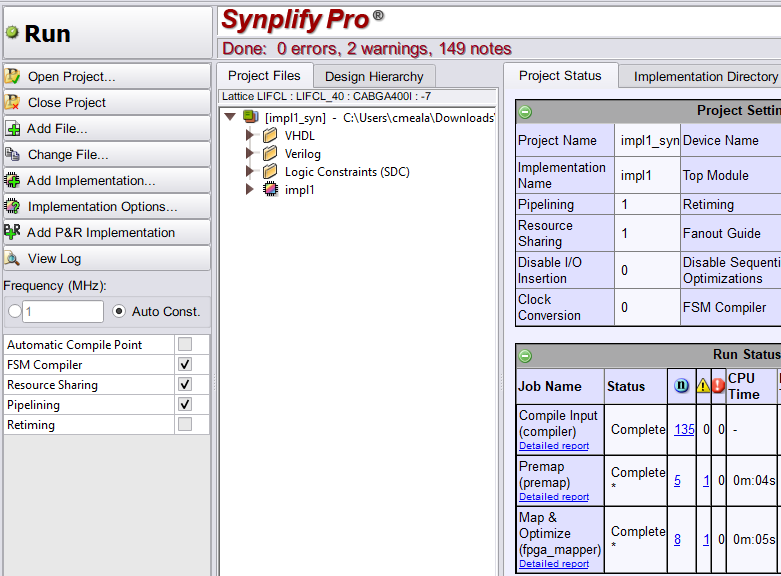781x576 pixels.
Task: Click Implementation Options button
Action: pos(107,206)
